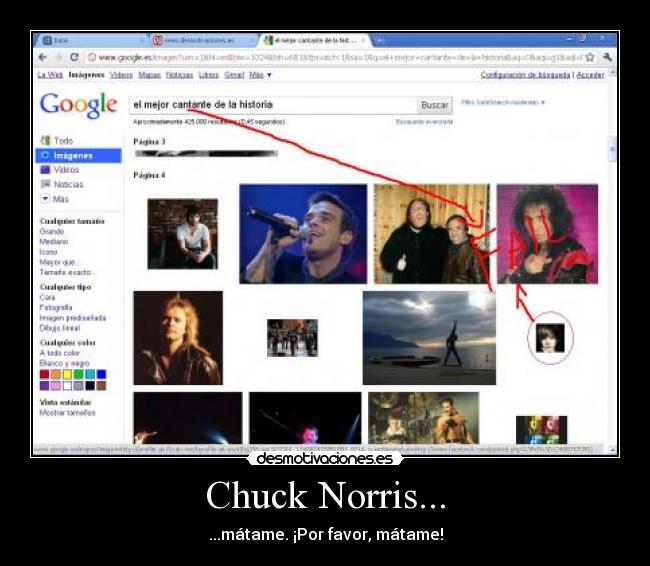Choose 'Blanco y negro' filter
650x566 pixels.
(64, 363)
